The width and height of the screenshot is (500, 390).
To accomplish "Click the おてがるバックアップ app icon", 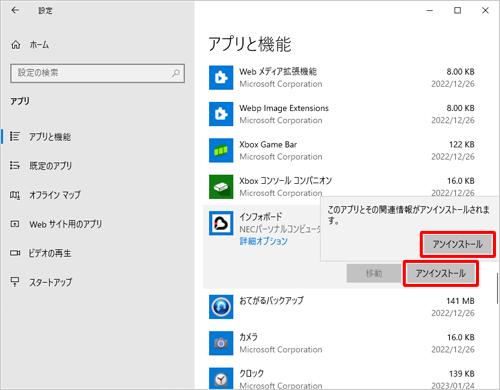I will (x=221, y=307).
